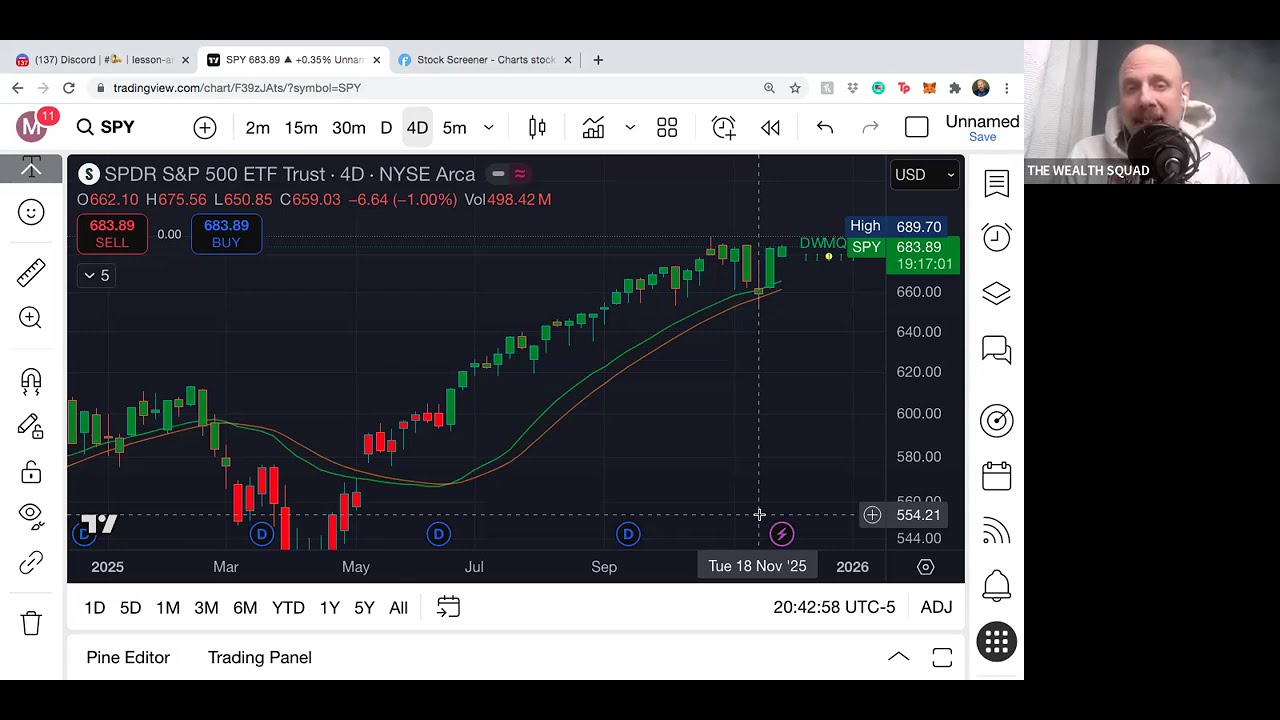This screenshot has height=720, width=1280.
Task: Open the candlestick chart style selector
Action: (x=537, y=127)
